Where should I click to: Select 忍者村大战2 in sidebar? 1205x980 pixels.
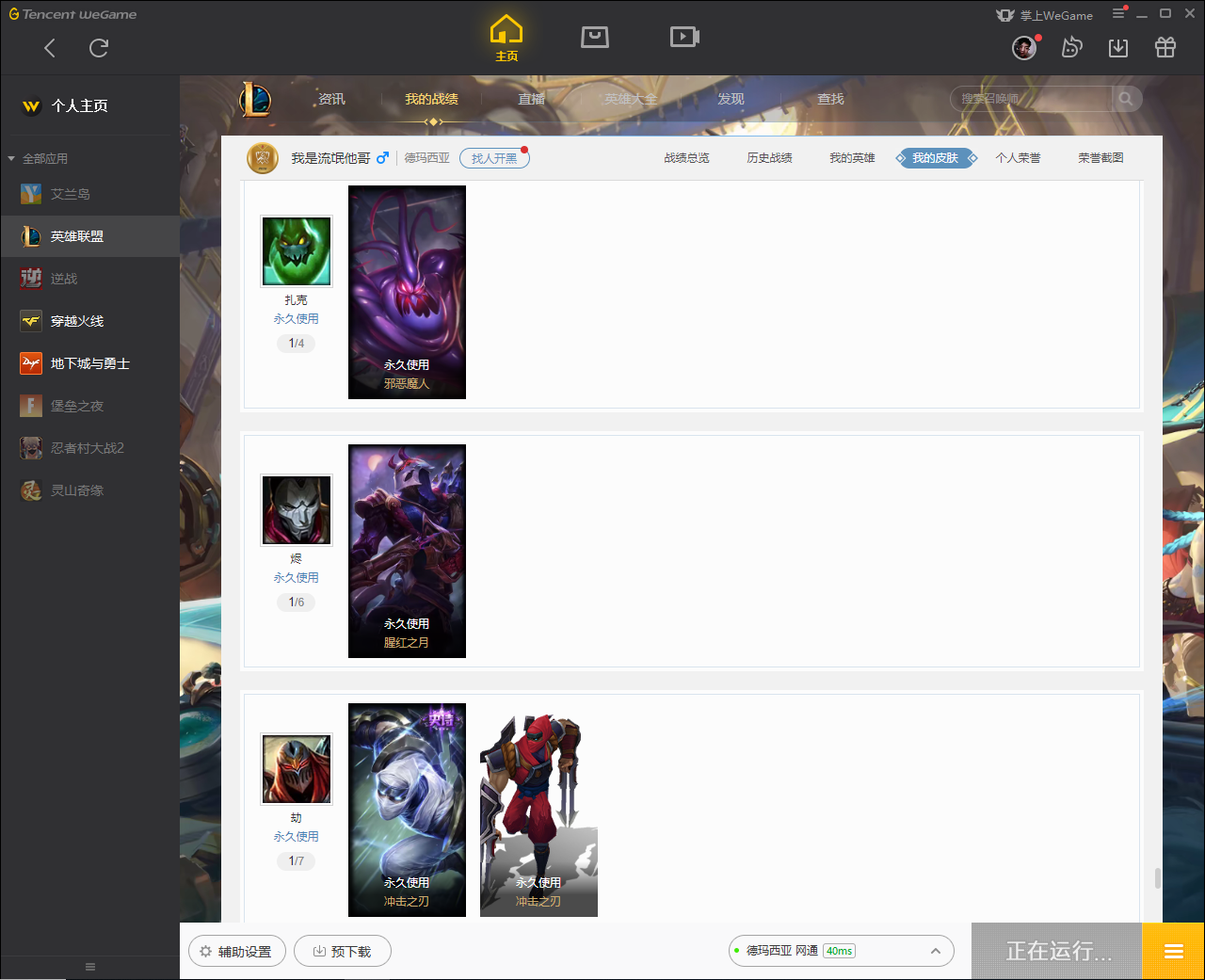[x=90, y=448]
